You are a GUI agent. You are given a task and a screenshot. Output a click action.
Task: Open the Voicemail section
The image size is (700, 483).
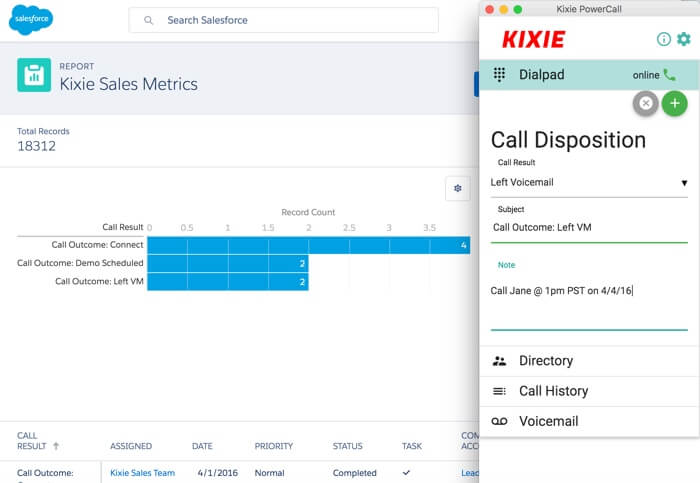coord(589,421)
